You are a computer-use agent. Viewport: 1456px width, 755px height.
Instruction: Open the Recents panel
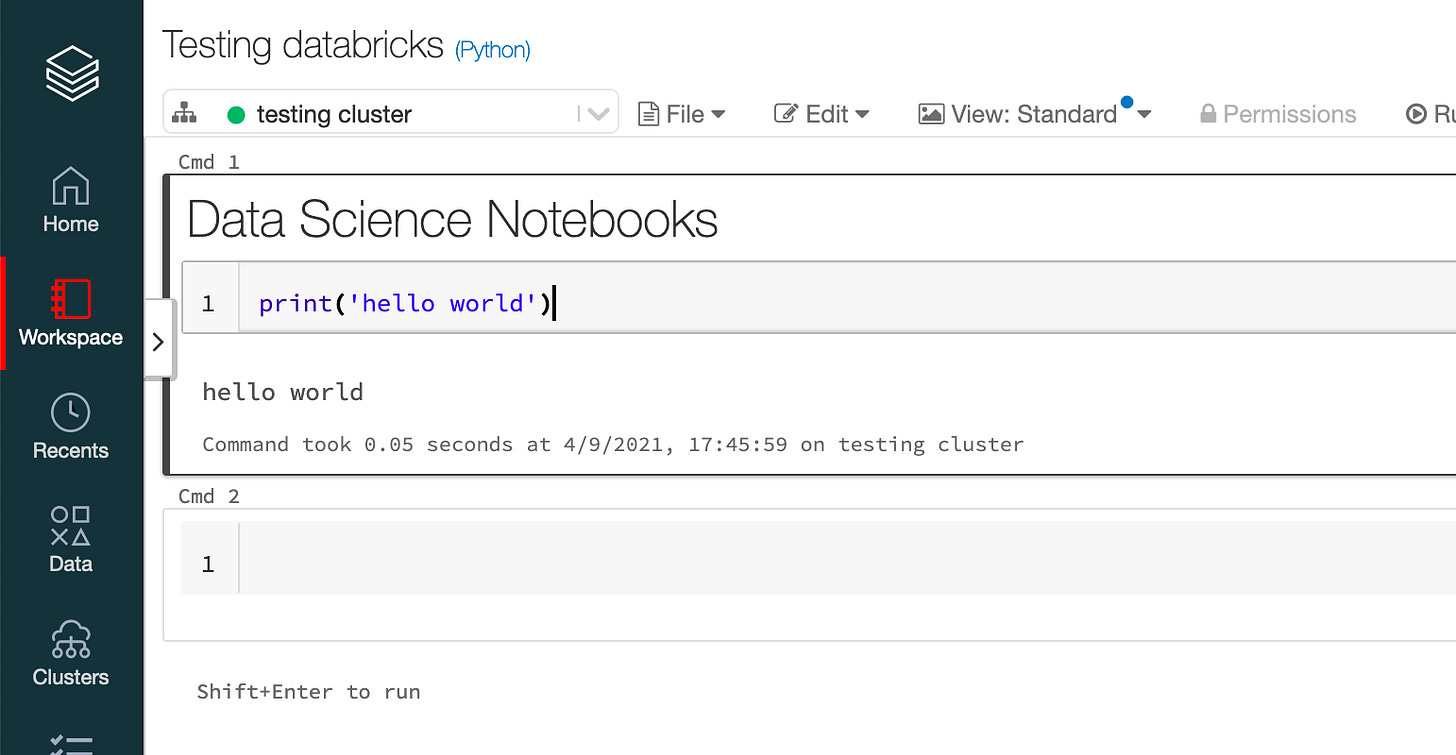[x=70, y=427]
